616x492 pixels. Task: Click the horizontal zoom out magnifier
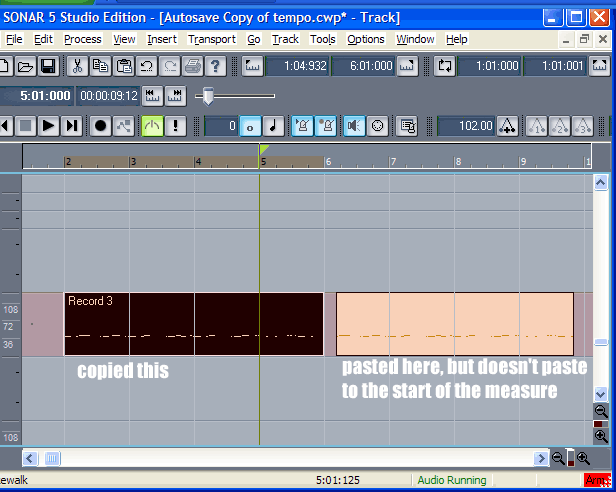[557, 458]
